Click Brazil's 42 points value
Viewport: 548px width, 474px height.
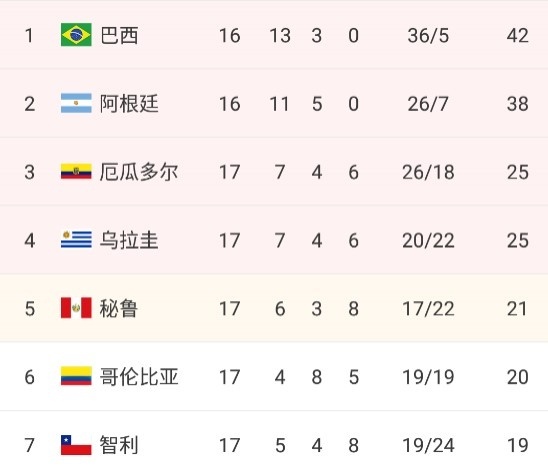pos(518,36)
